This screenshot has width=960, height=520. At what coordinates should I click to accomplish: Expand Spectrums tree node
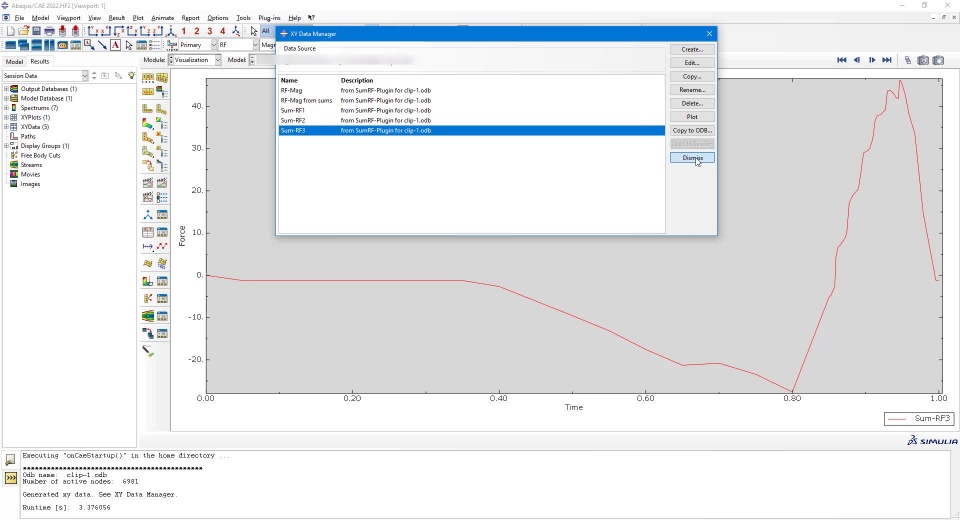[x=6, y=108]
